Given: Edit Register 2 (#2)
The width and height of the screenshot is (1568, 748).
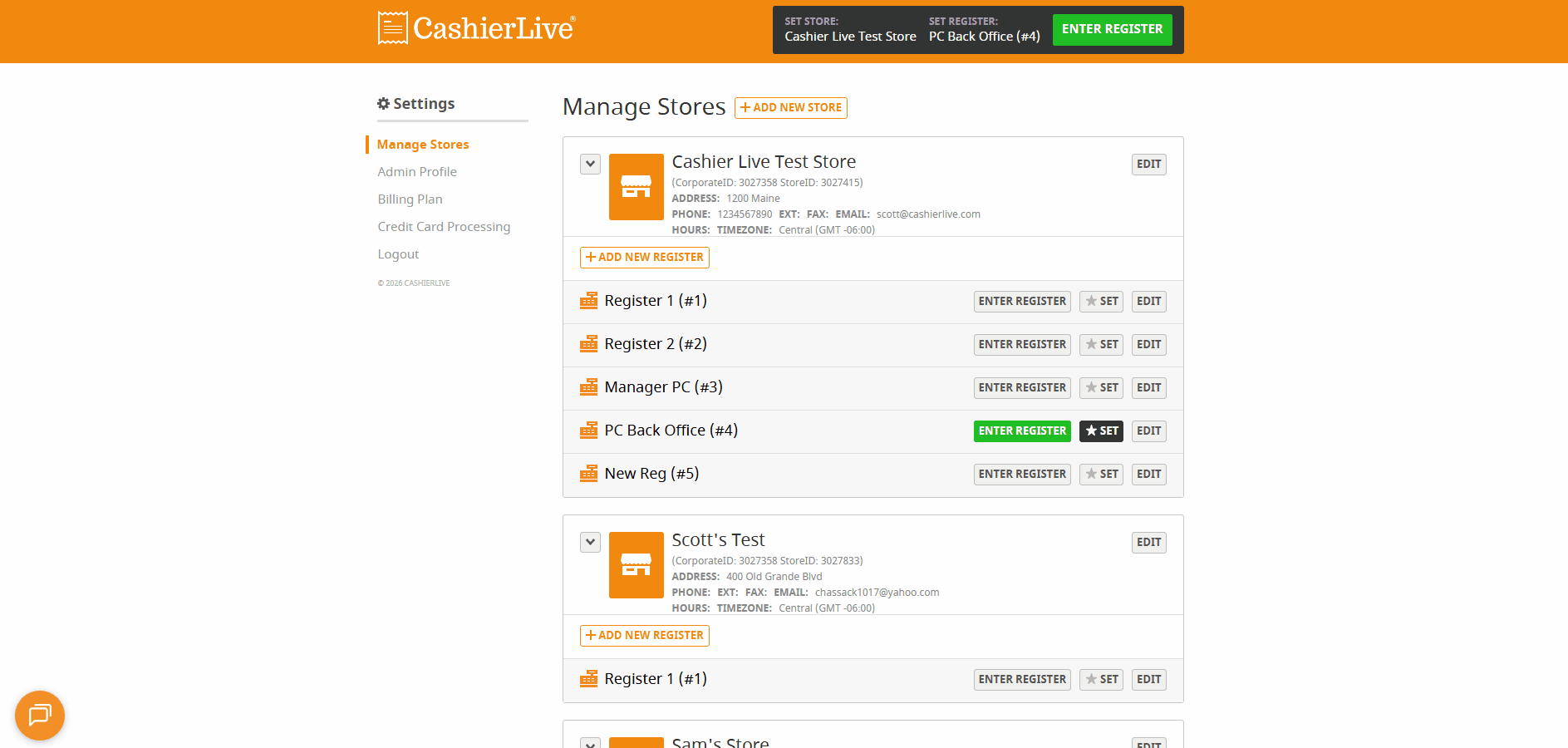Looking at the screenshot, I should coord(1149,345).
